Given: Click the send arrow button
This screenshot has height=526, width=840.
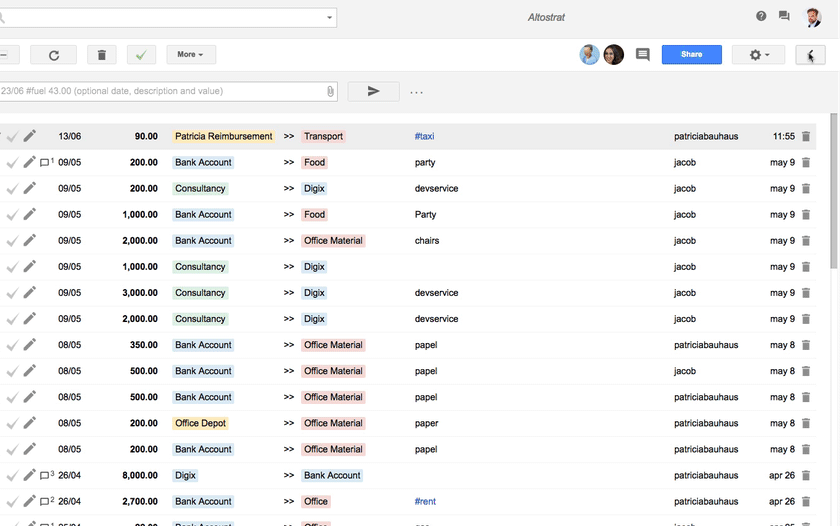Looking at the screenshot, I should click(x=373, y=91).
